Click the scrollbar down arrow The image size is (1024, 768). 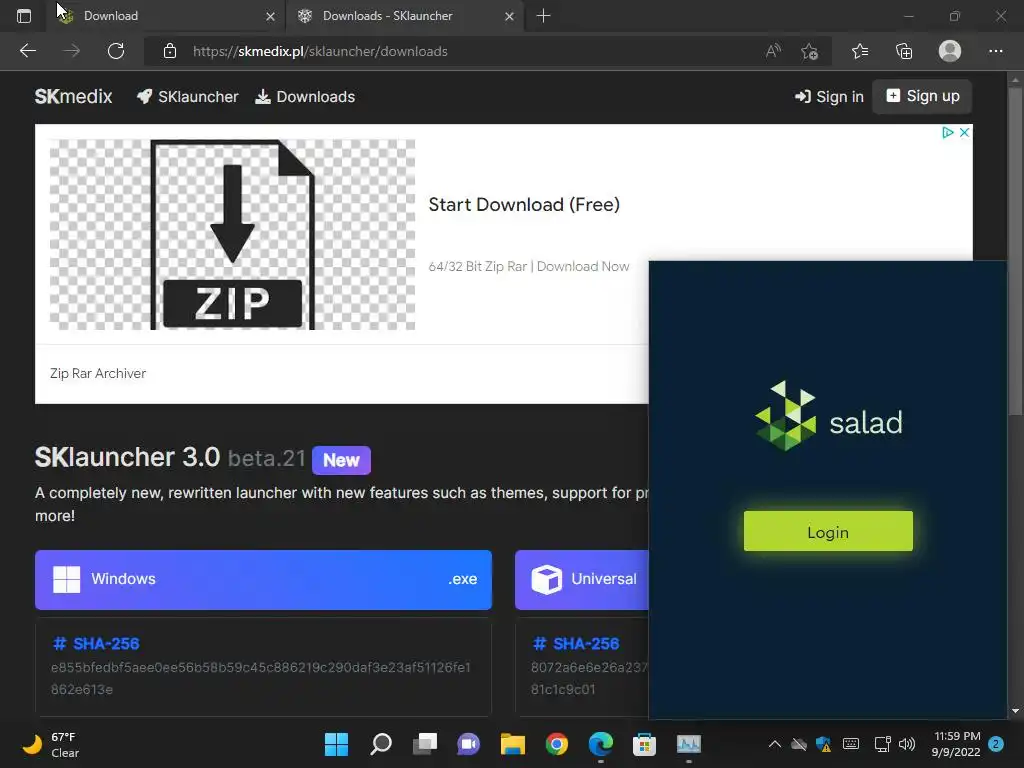[x=1015, y=711]
